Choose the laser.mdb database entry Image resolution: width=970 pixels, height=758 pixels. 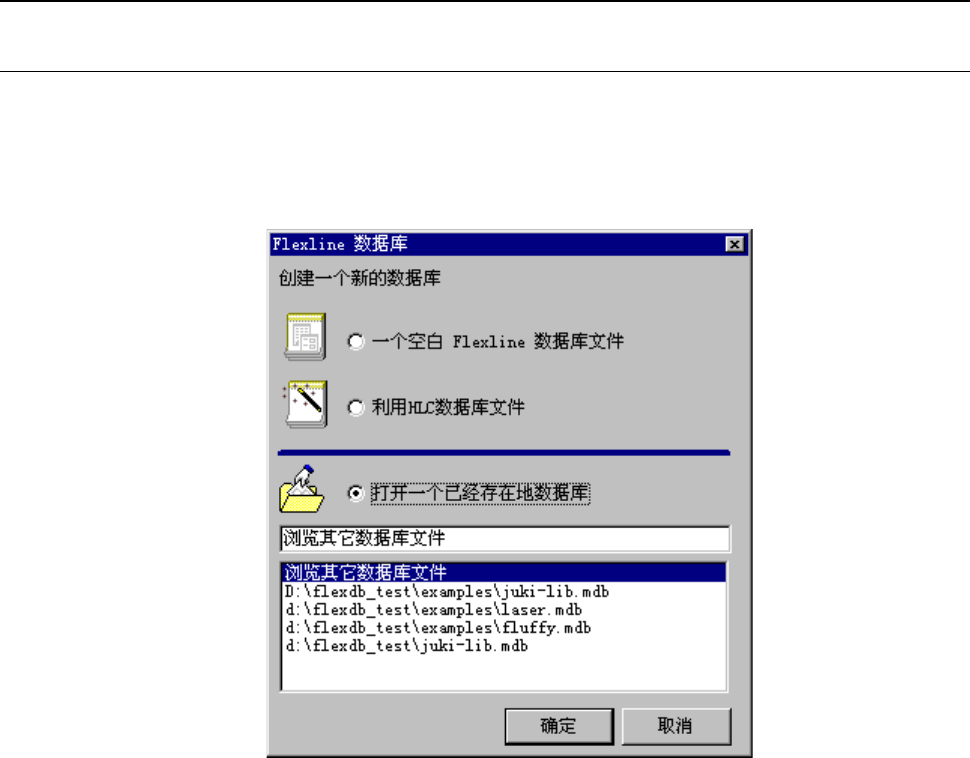(x=504, y=609)
